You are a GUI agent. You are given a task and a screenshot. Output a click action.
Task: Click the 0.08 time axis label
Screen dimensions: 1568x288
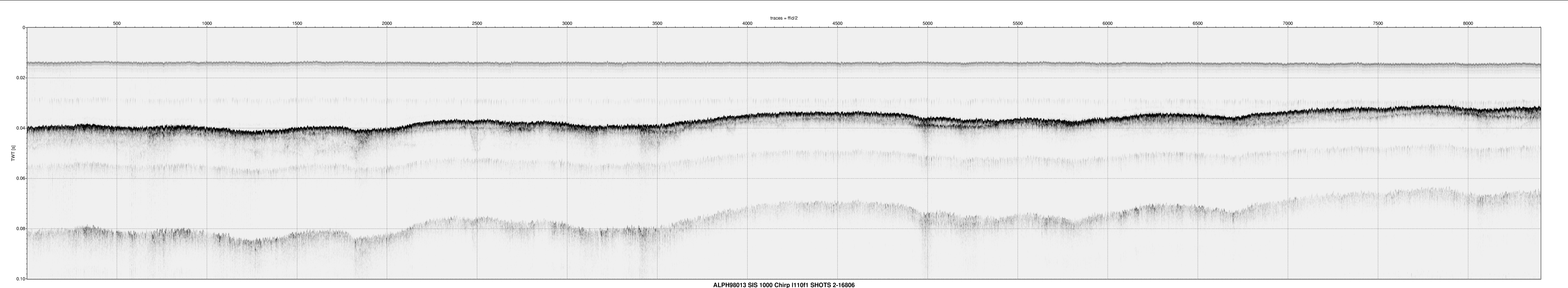pos(20,229)
